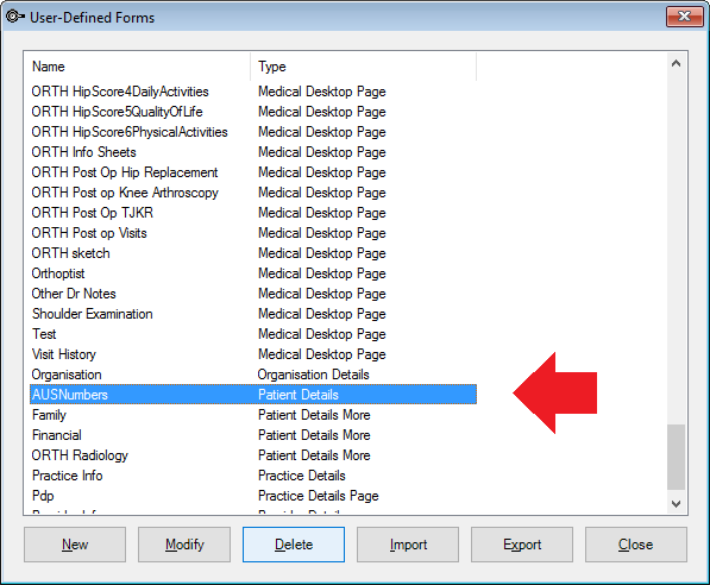Viewport: 710px width, 585px height.
Task: Click the vertical scrollbar thumb
Action: click(x=676, y=457)
